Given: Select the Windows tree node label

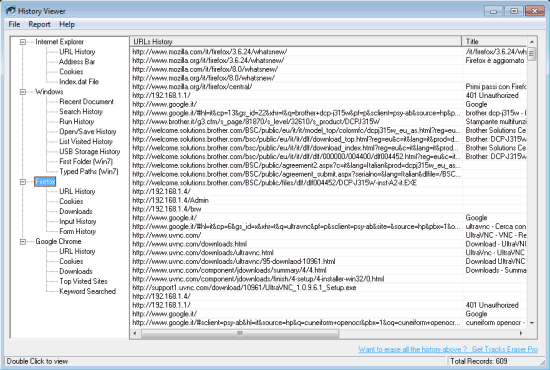Looking at the screenshot, I should [x=49, y=92].
